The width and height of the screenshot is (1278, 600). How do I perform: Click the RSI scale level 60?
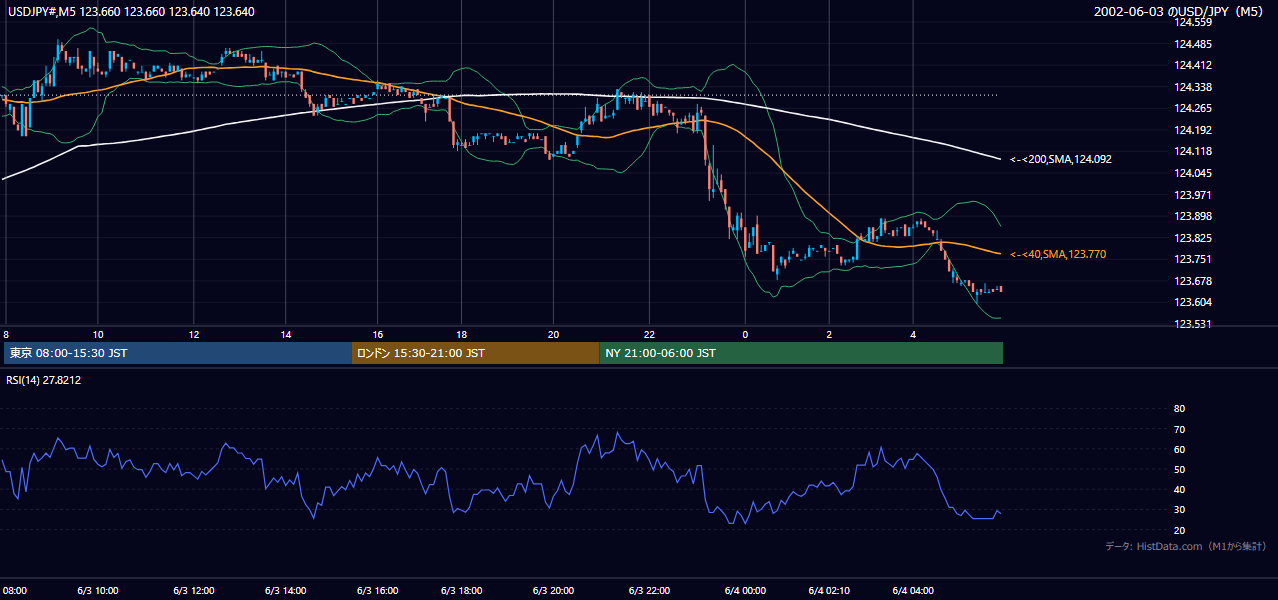click(1179, 449)
